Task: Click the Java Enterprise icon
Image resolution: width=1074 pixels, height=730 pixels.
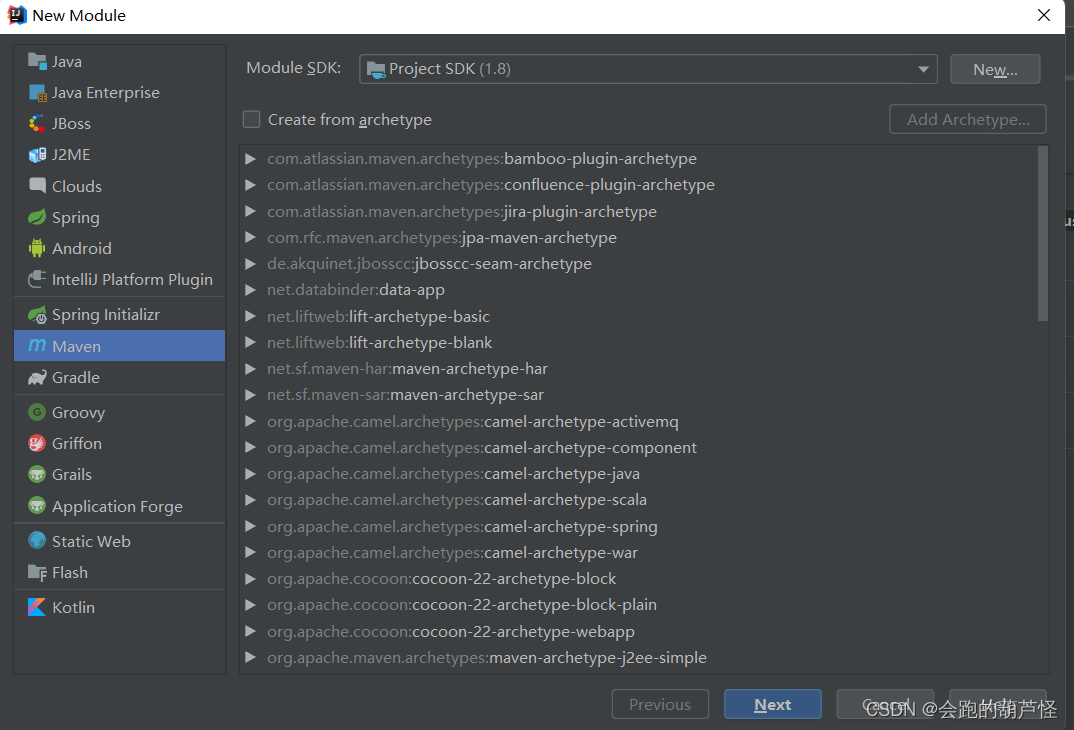Action: tap(37, 92)
